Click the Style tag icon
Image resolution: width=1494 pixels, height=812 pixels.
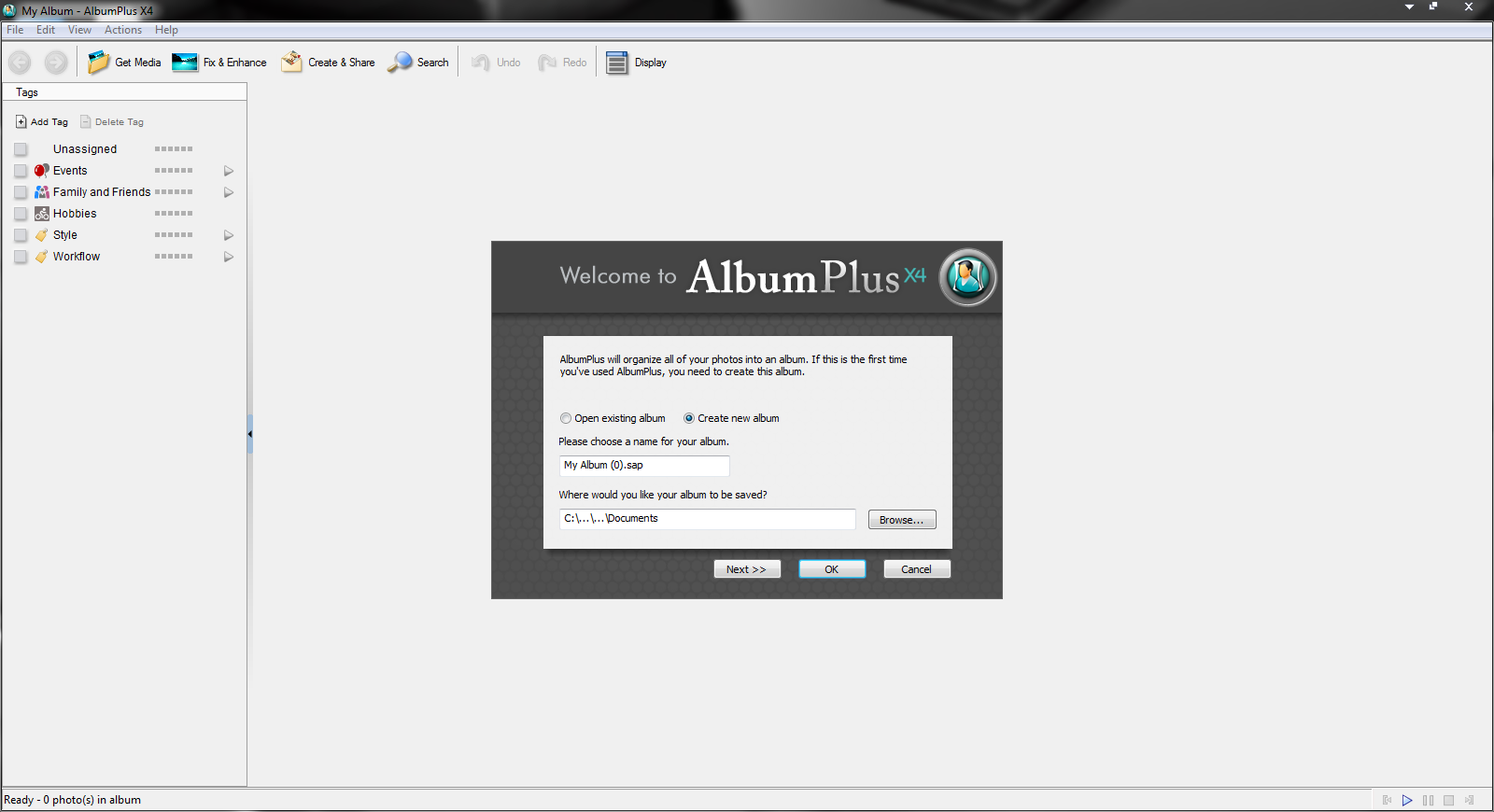coord(42,235)
